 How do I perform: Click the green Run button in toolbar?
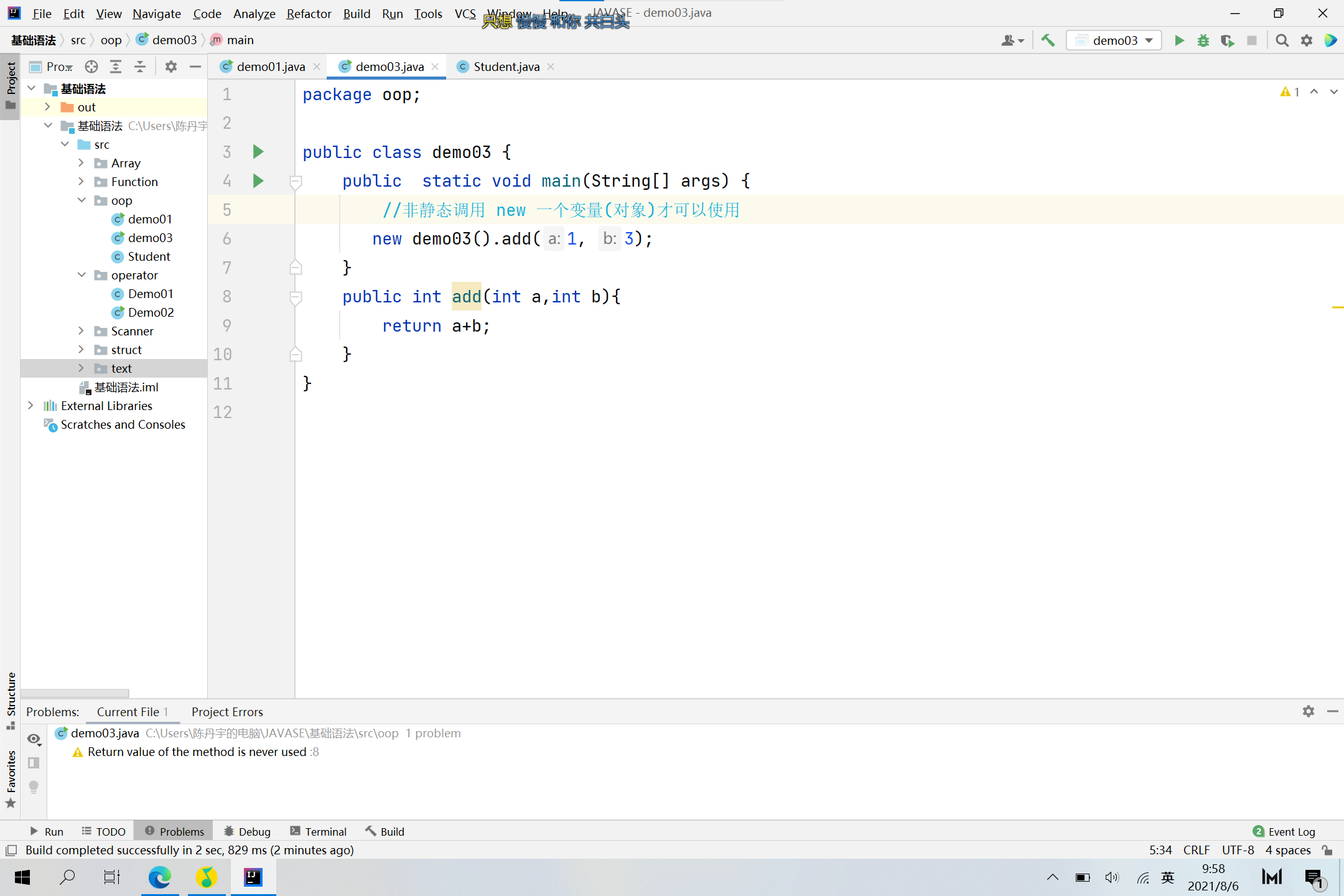click(1179, 40)
